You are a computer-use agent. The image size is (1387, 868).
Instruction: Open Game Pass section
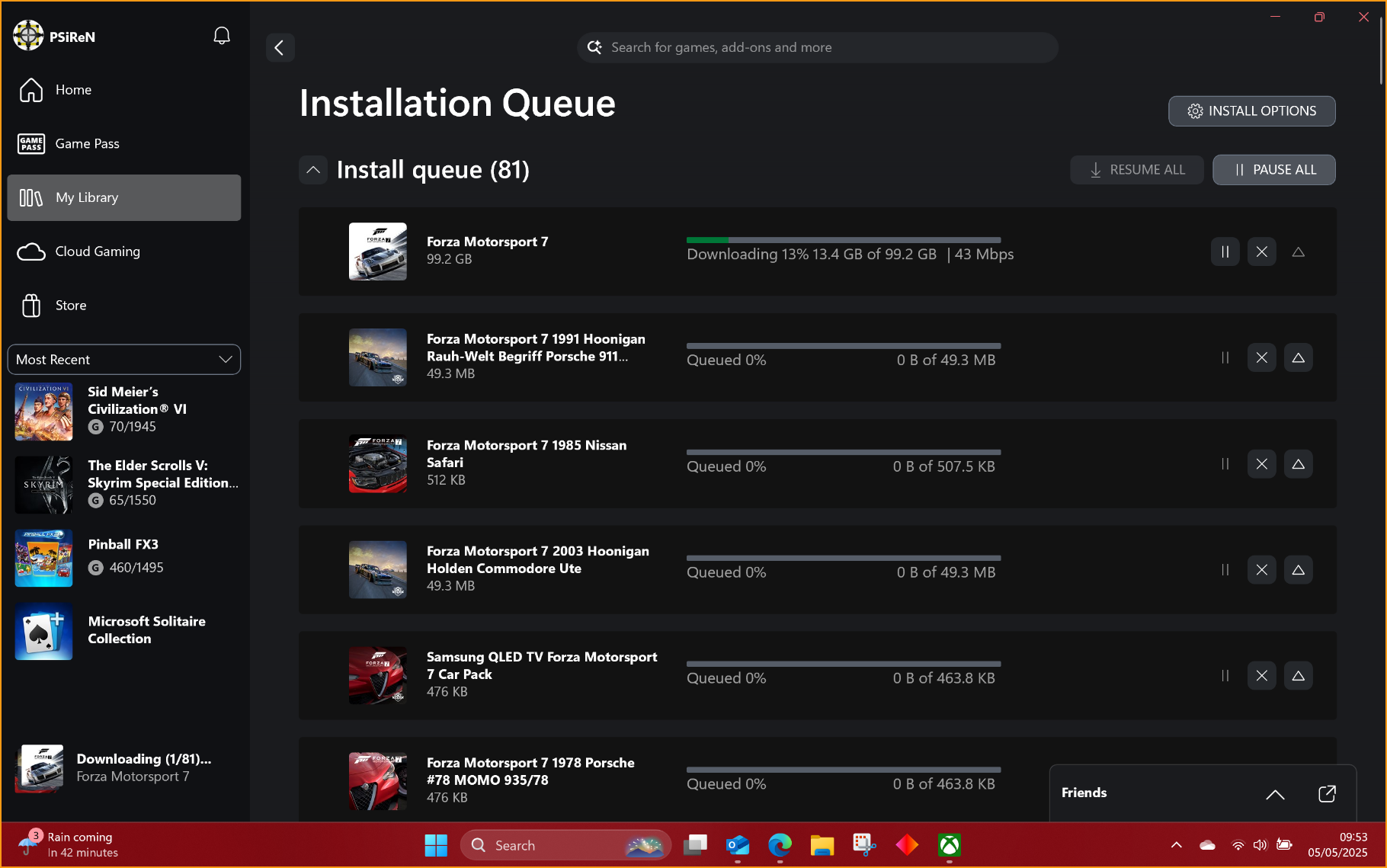[x=124, y=143]
